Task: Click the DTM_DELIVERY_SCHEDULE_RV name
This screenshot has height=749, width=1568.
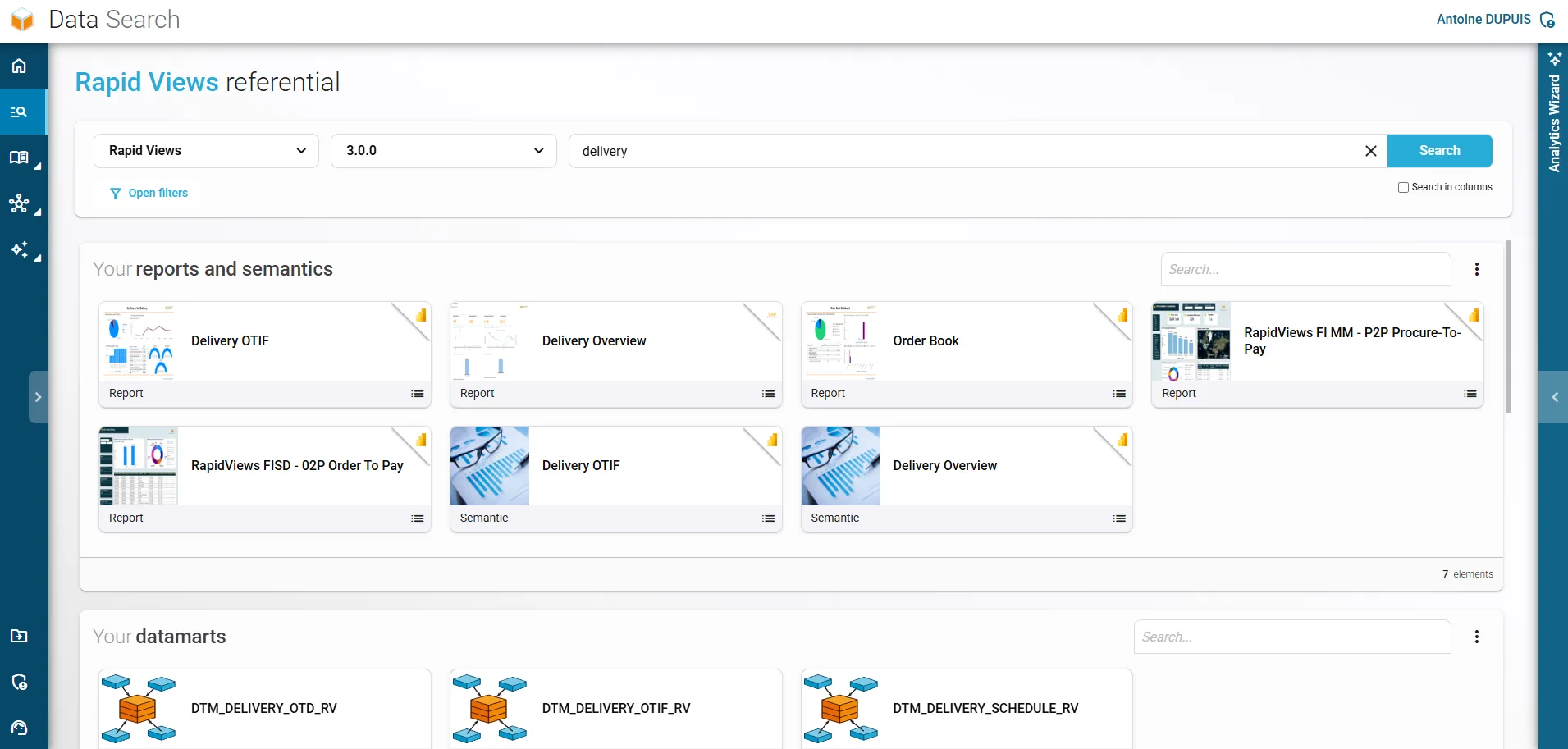Action: click(x=985, y=709)
